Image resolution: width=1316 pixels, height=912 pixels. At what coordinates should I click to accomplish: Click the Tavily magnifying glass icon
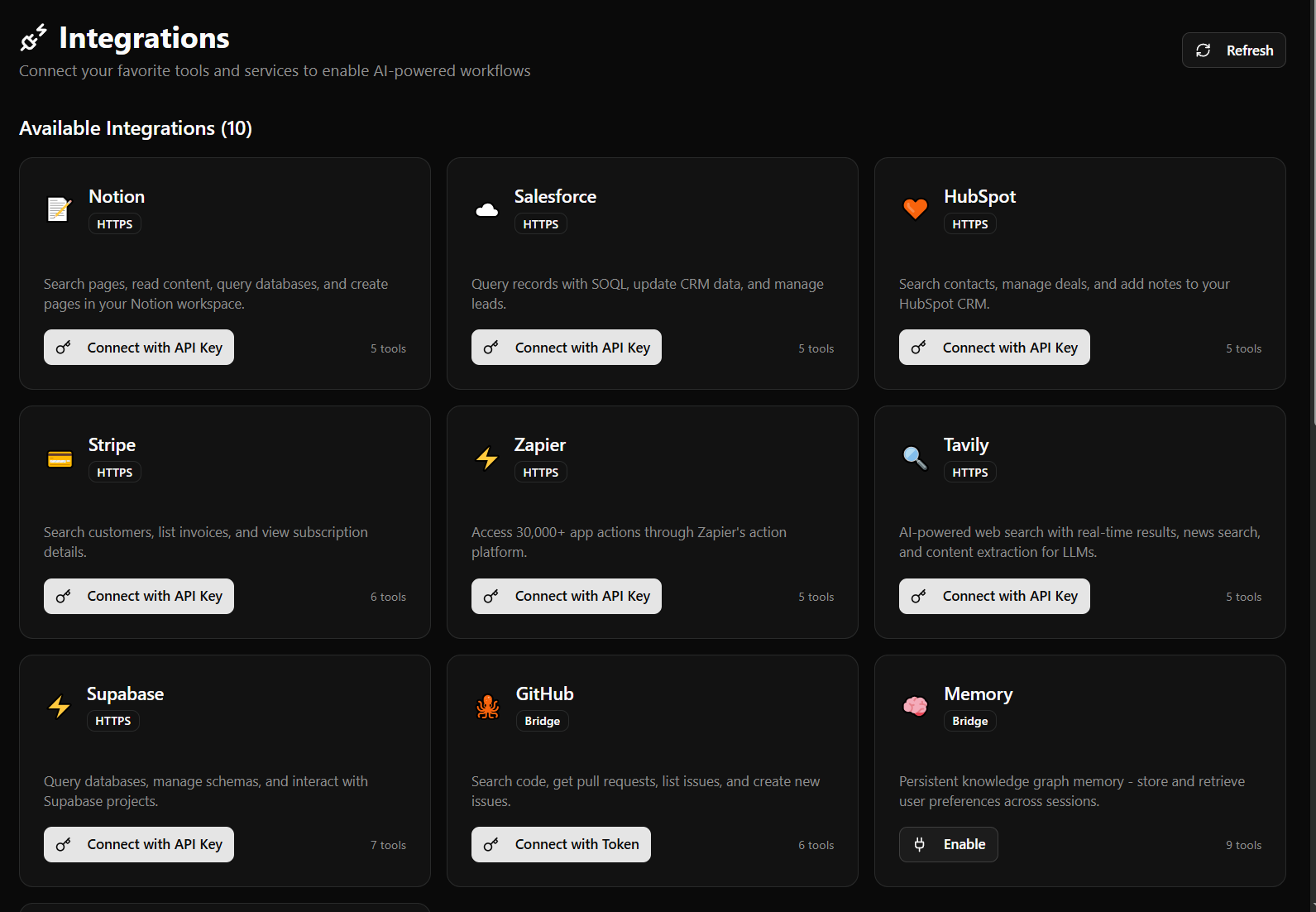tap(915, 458)
